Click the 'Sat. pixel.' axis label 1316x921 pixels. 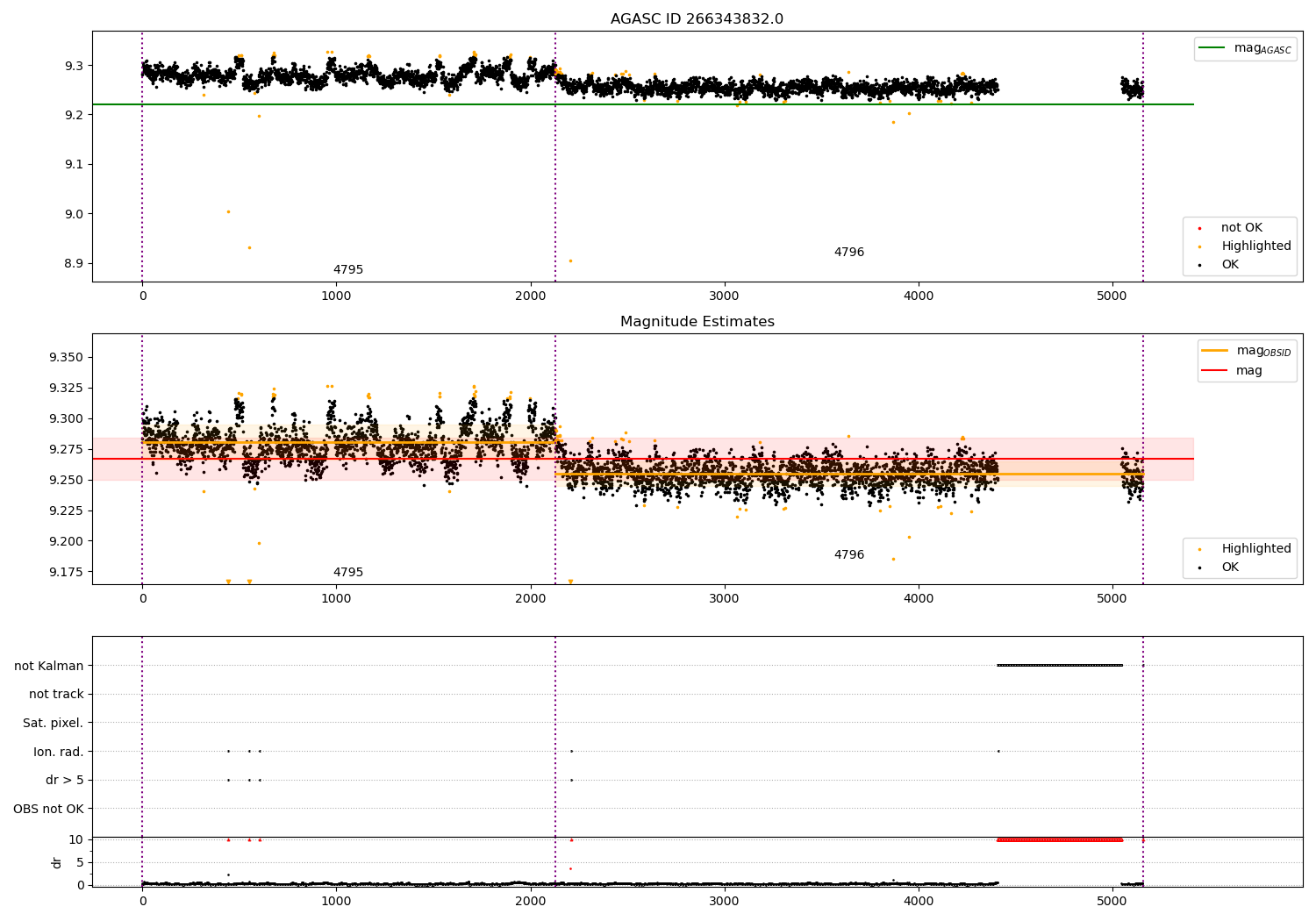click(53, 723)
